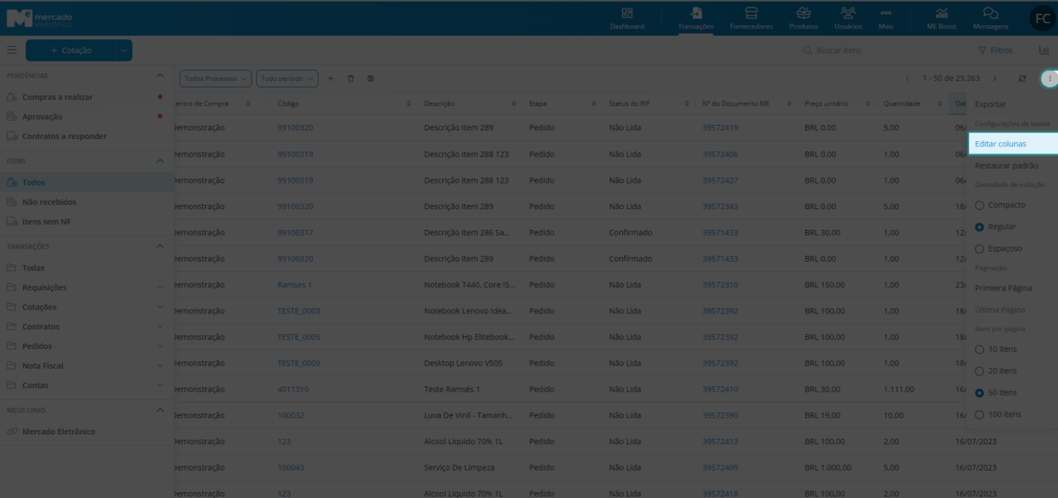Viewport: 1058px width, 498px height.
Task: Collapse the Itens section
Action: 160,161
